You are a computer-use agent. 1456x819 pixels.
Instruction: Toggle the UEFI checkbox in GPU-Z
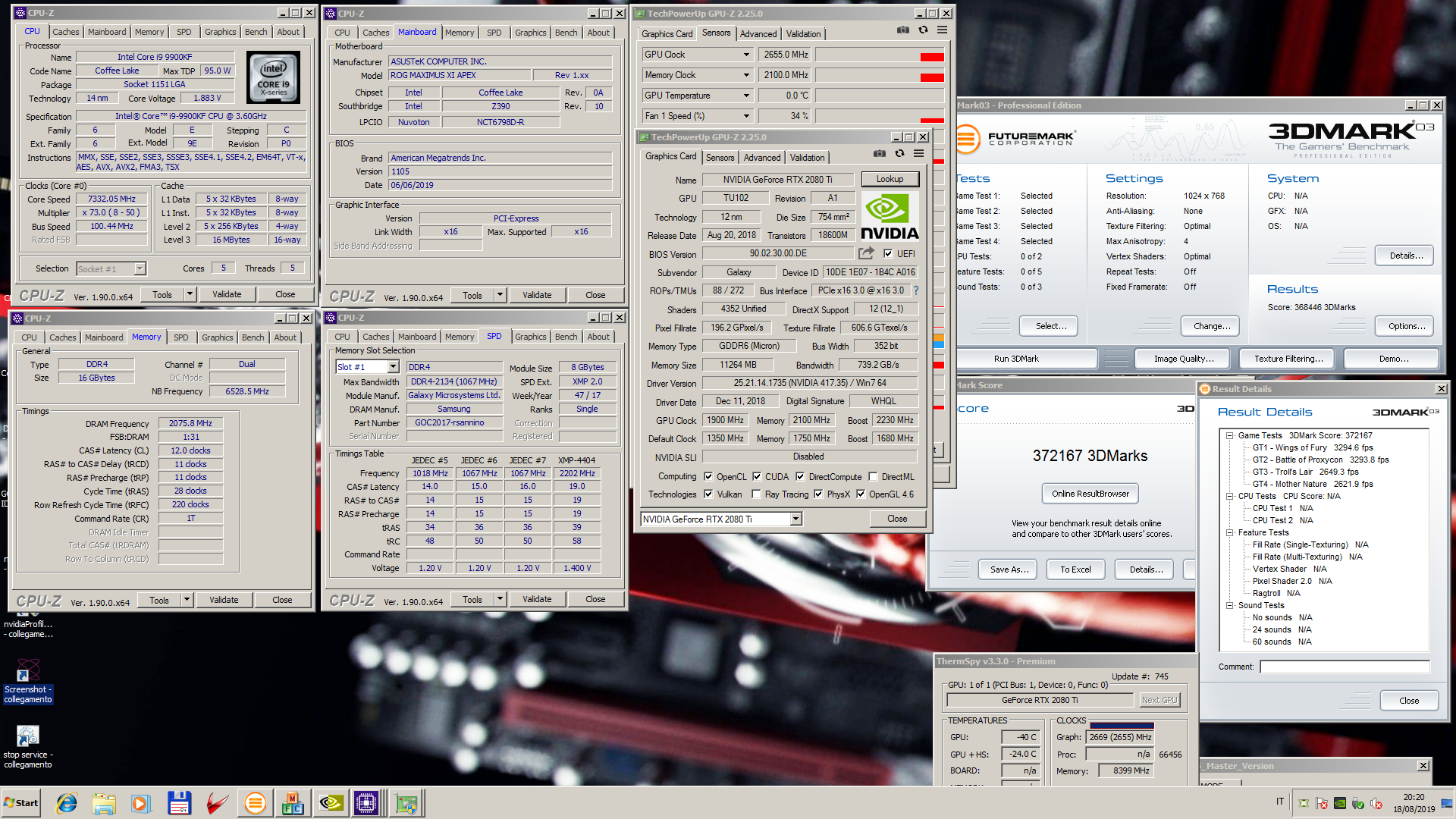click(888, 254)
